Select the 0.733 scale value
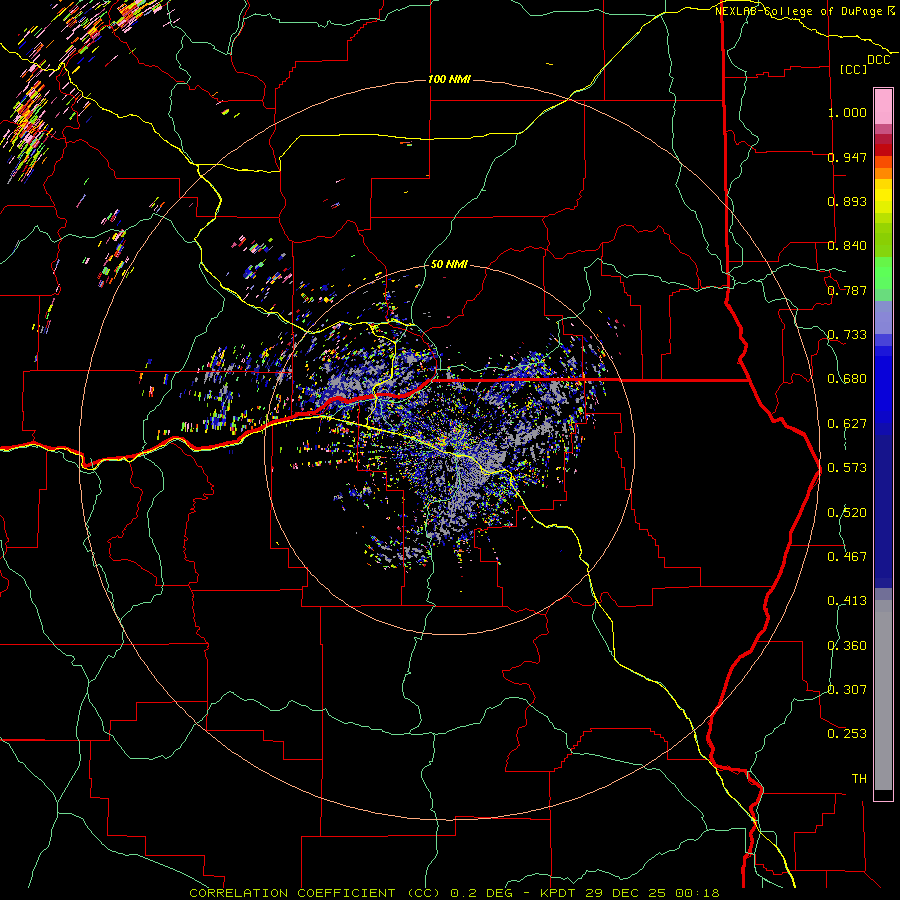The width and height of the screenshot is (900, 900). pos(847,335)
